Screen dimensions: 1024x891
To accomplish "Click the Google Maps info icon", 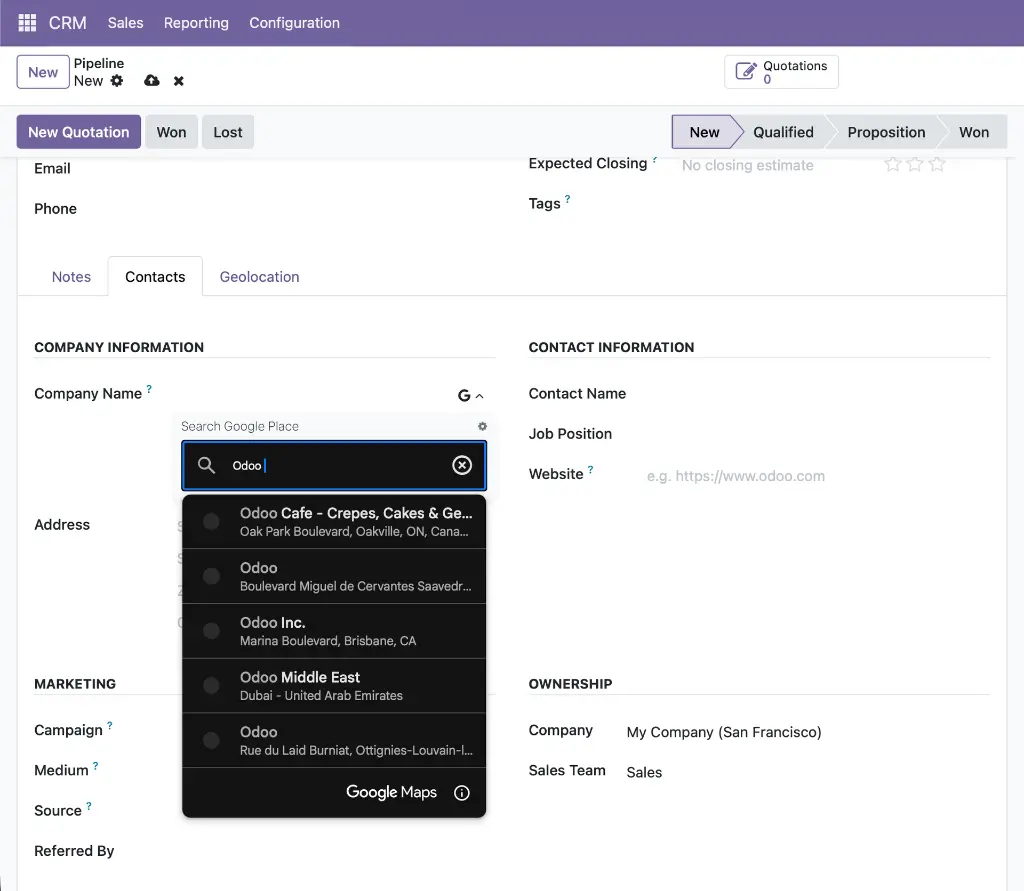I will 462,792.
